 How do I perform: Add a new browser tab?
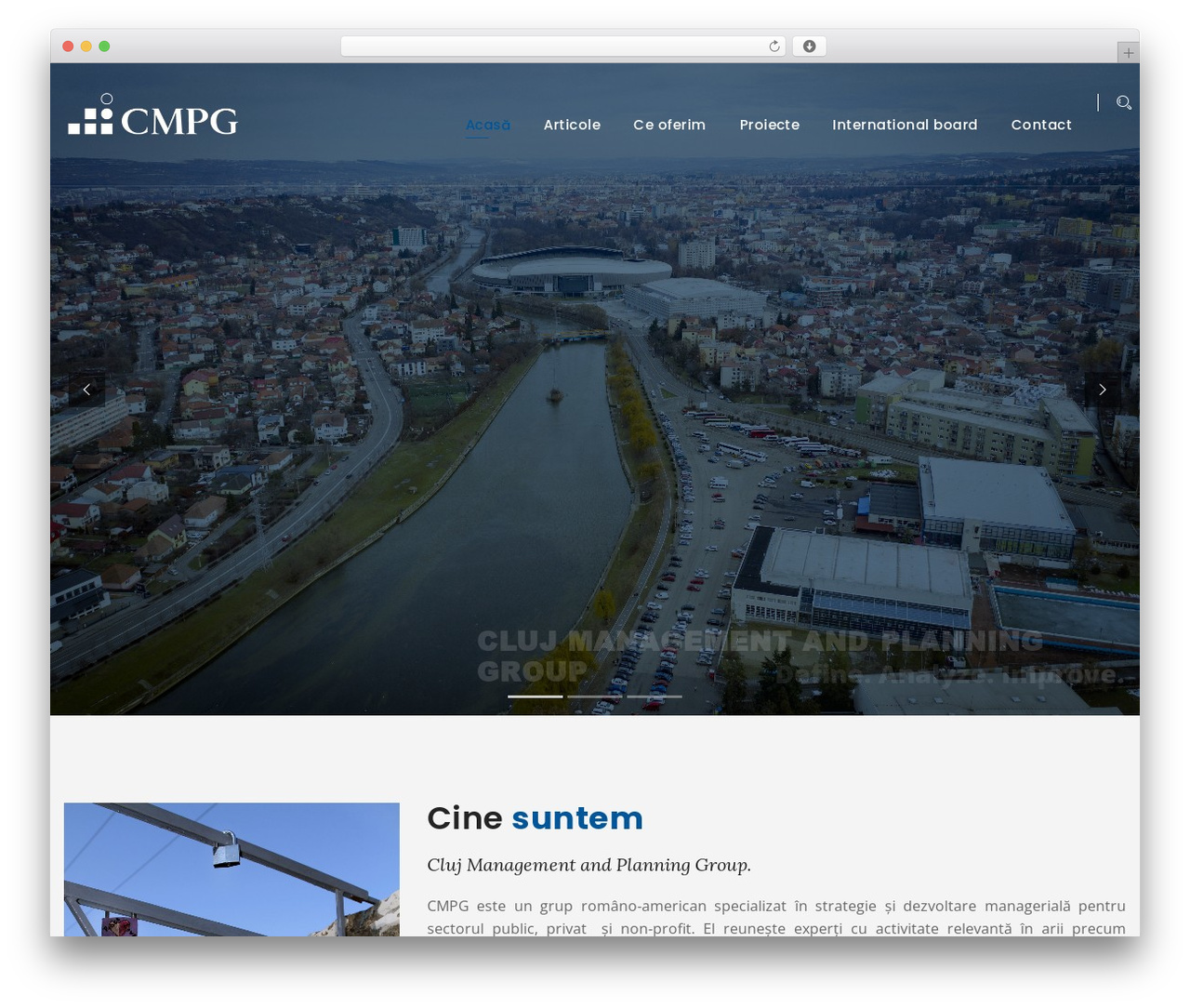tap(1128, 53)
